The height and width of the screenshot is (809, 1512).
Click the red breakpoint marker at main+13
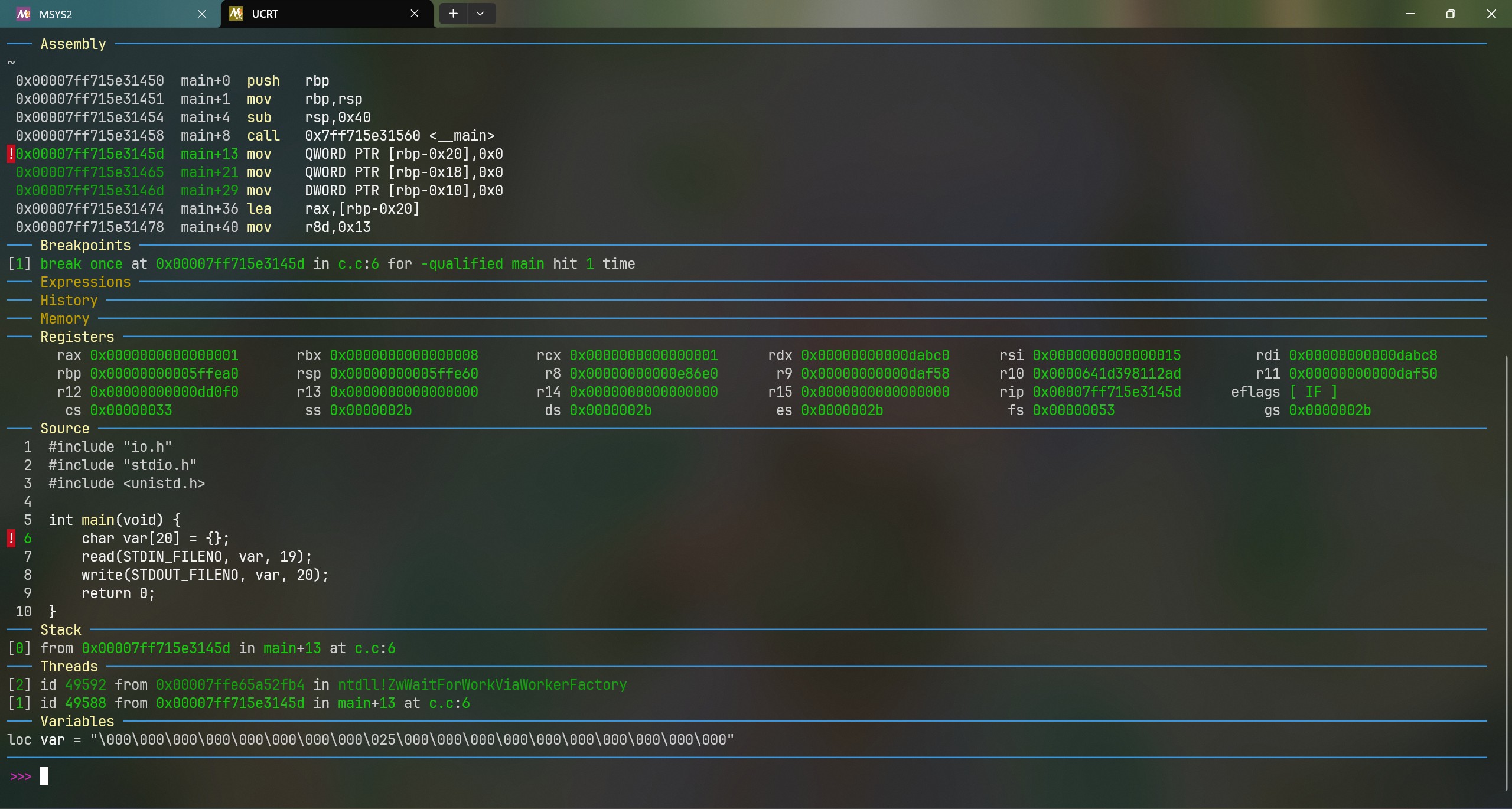pyautogui.click(x=11, y=154)
